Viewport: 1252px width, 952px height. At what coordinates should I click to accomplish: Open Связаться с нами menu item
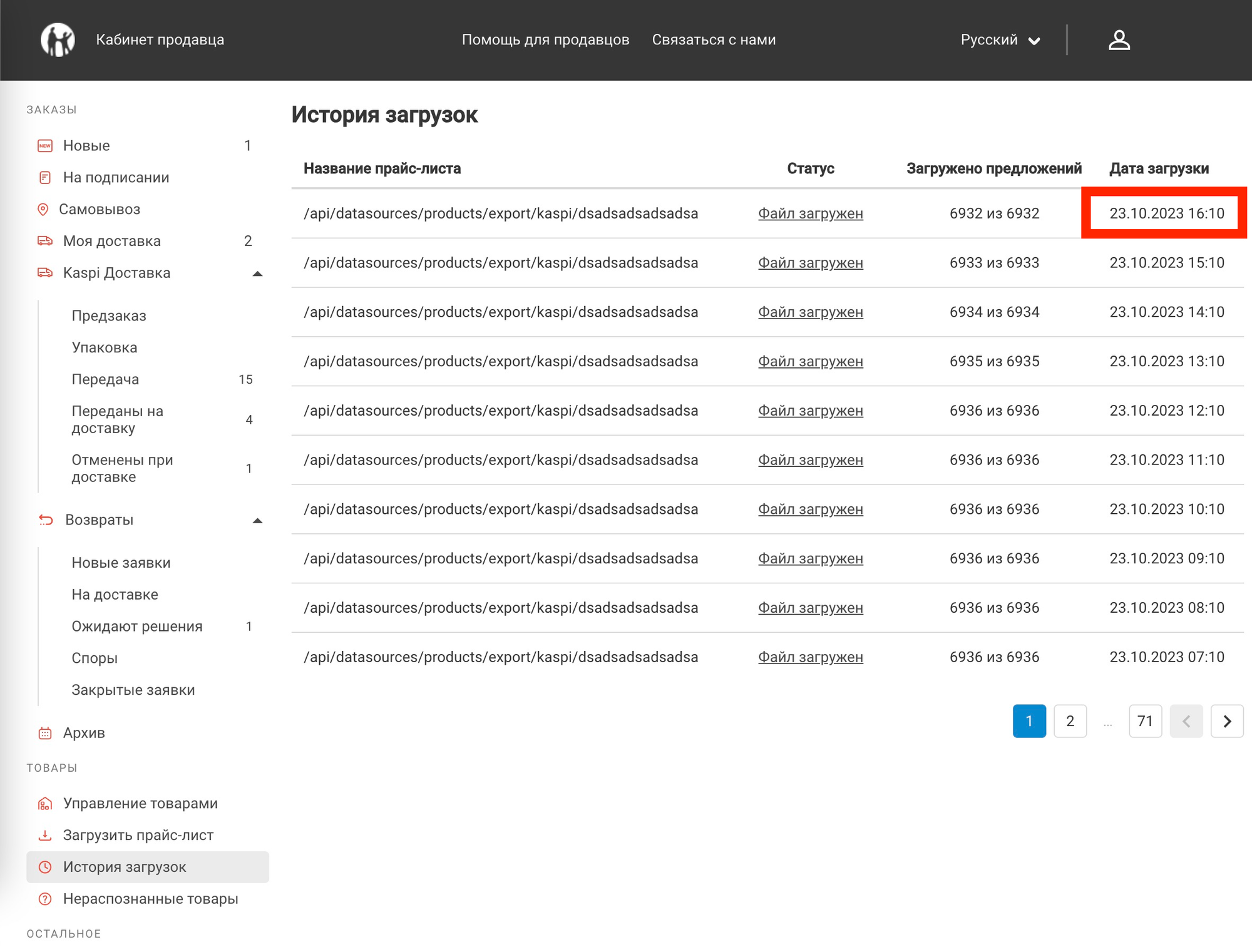point(714,40)
